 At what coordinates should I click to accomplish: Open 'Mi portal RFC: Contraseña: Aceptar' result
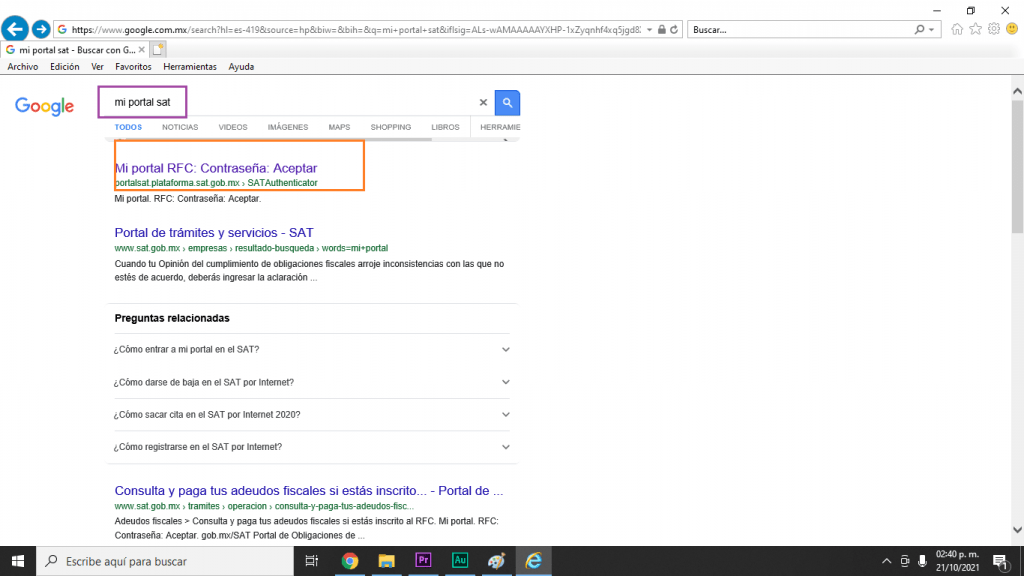point(216,168)
